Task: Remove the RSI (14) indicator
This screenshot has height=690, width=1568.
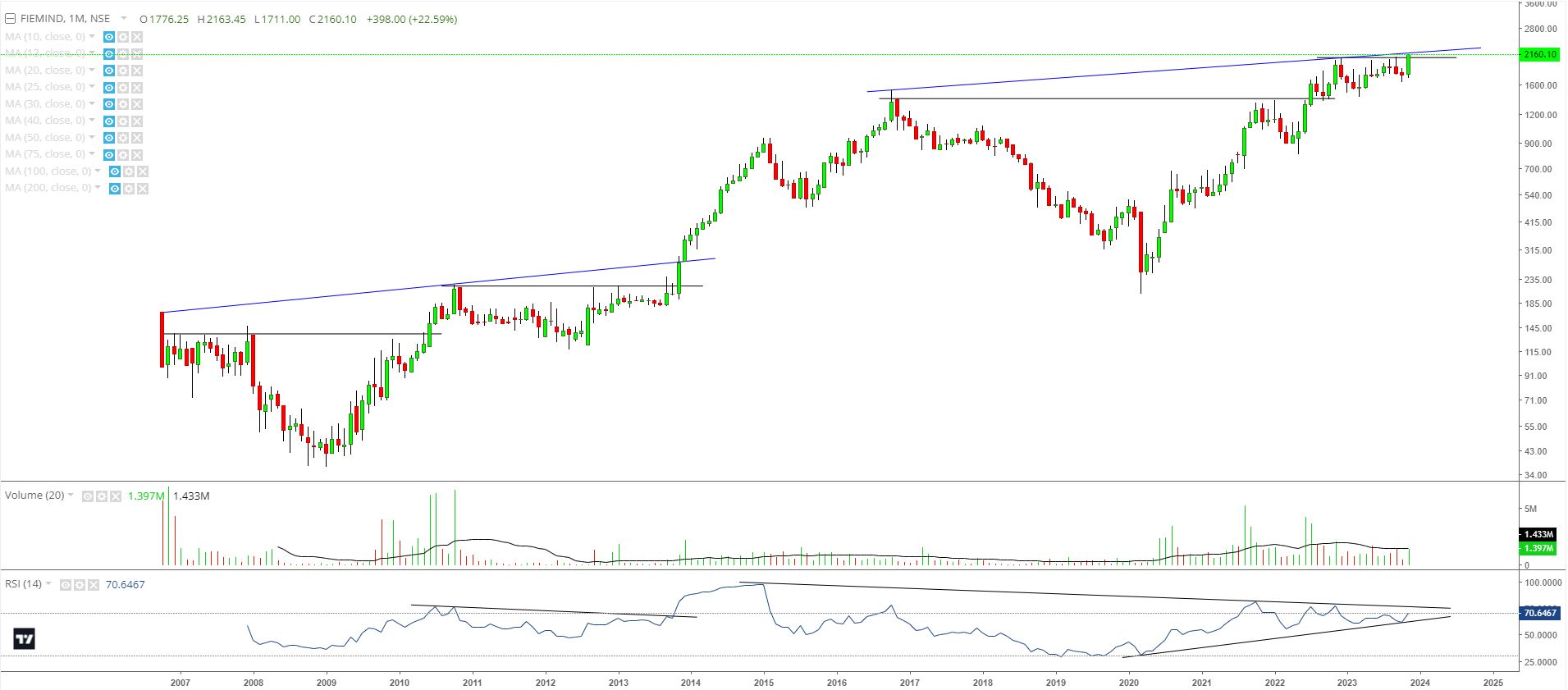Action: tap(93, 585)
